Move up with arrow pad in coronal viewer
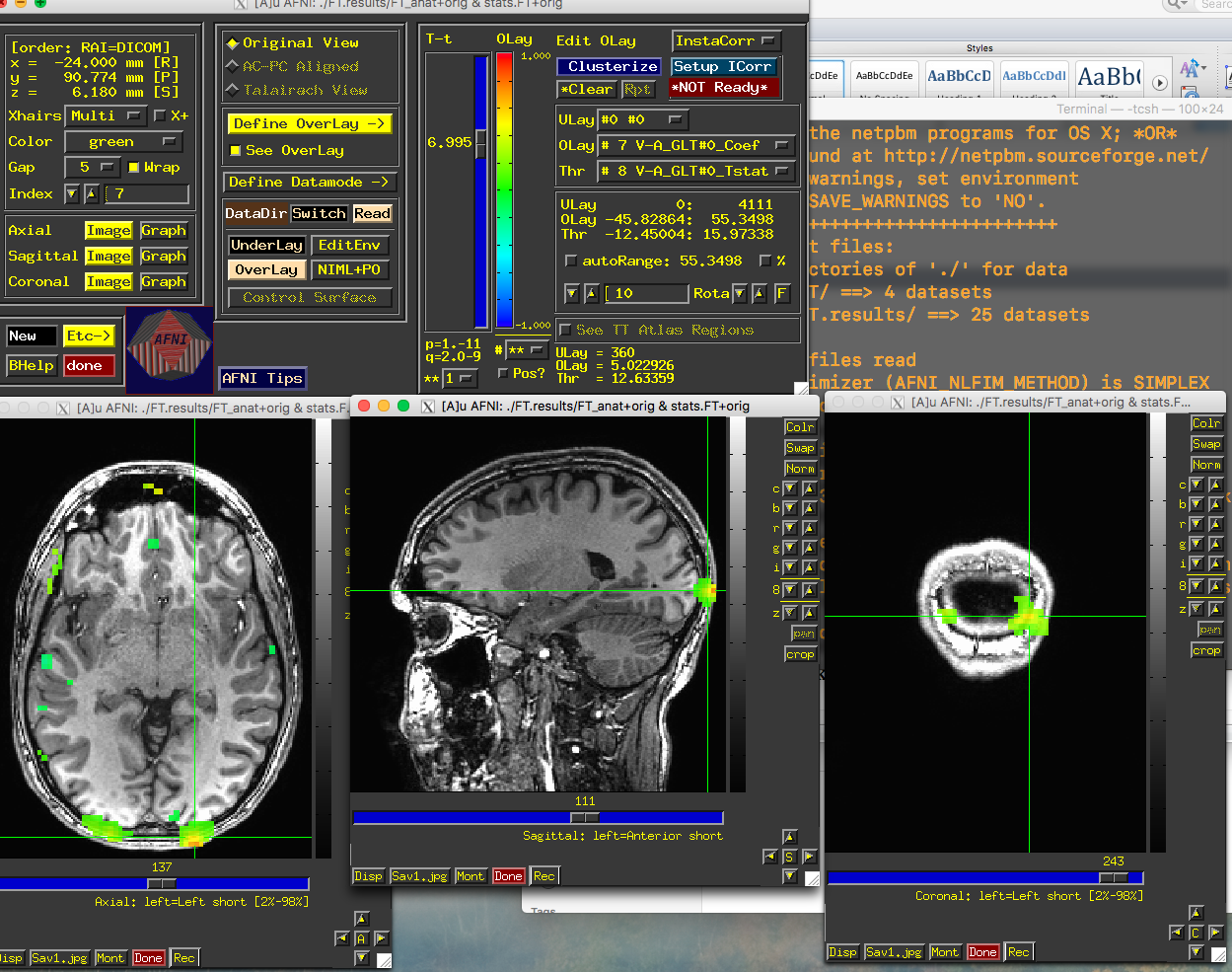This screenshot has height=972, width=1232. pos(1196,913)
